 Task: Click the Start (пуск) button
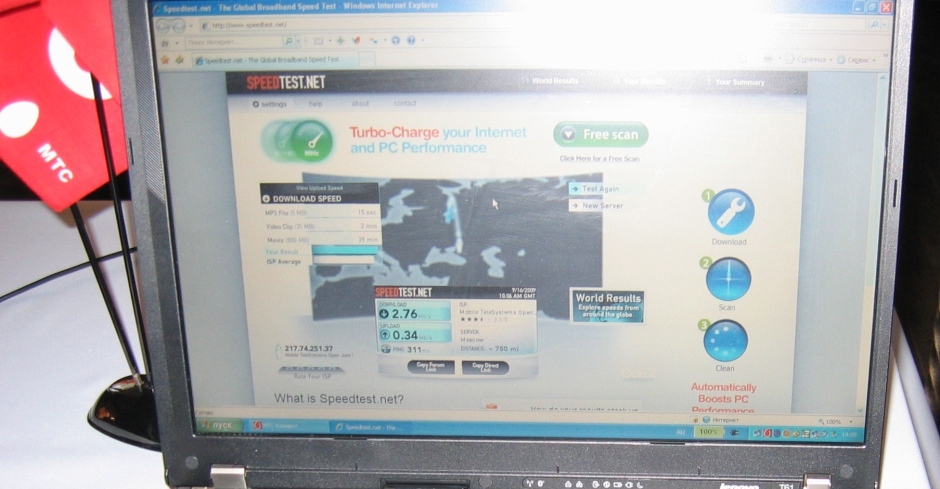tap(219, 425)
